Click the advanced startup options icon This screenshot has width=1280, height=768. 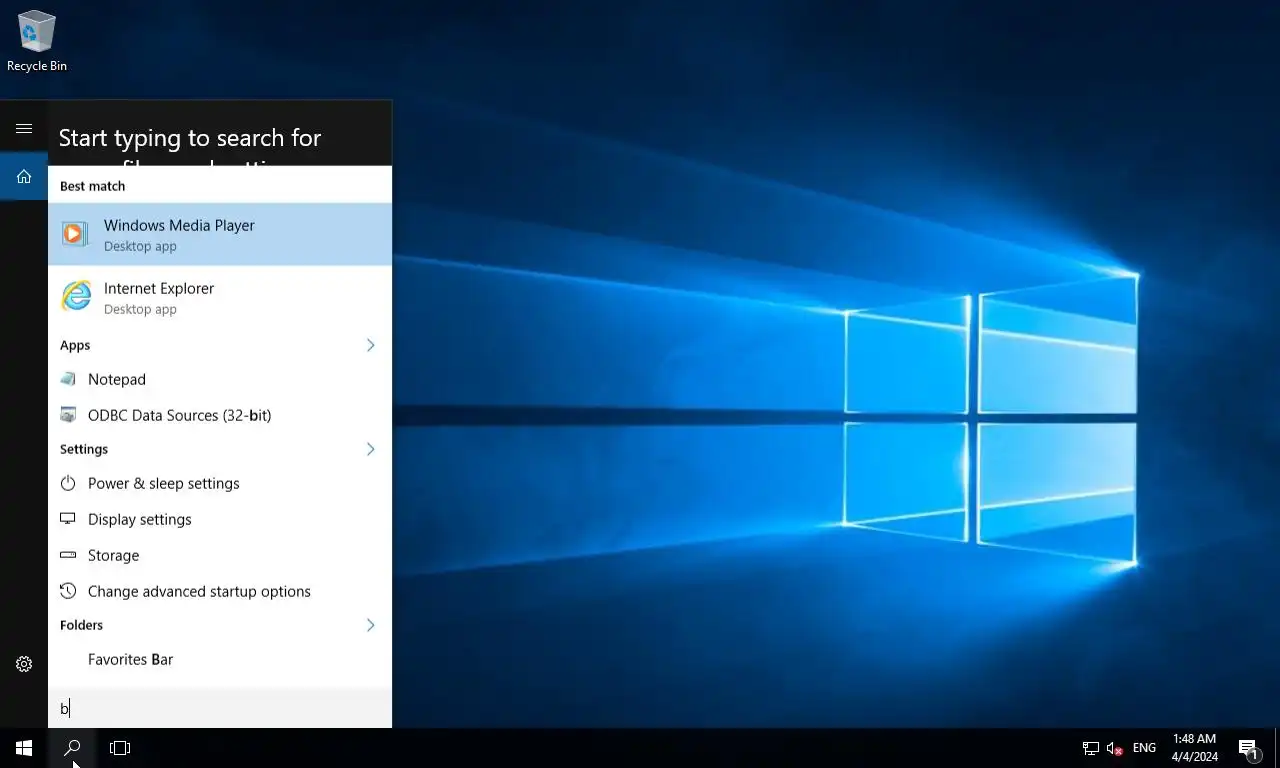68,591
